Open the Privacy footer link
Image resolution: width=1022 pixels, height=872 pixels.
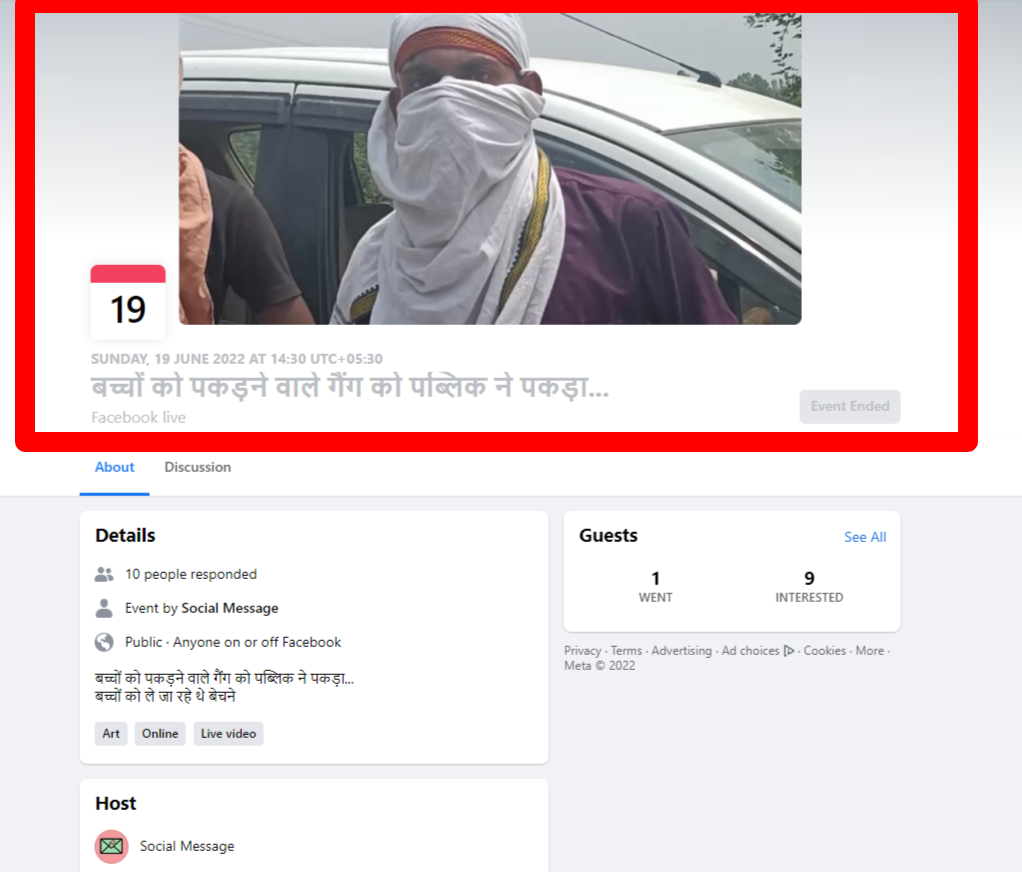pos(583,650)
